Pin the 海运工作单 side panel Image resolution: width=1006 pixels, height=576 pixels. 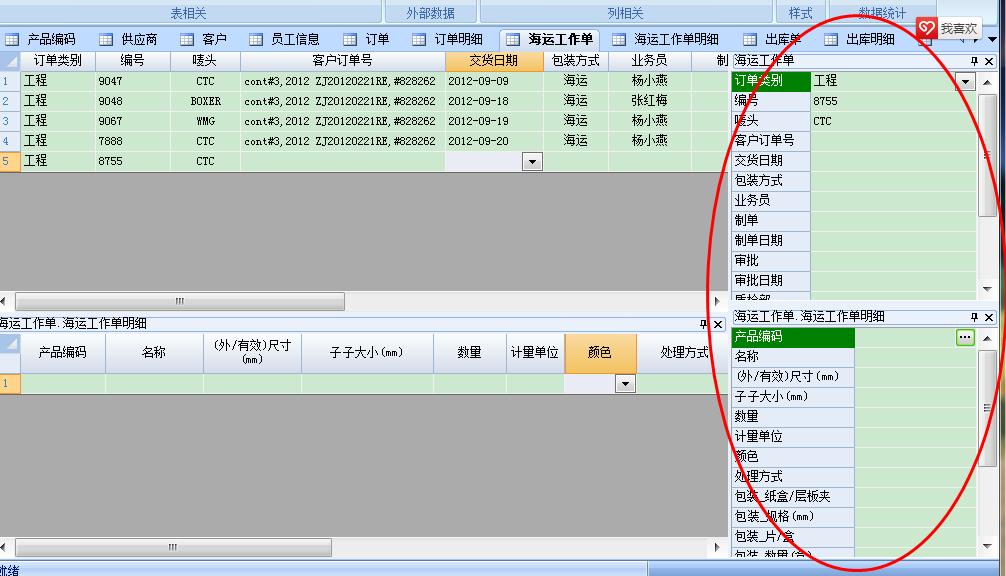tap(974, 62)
